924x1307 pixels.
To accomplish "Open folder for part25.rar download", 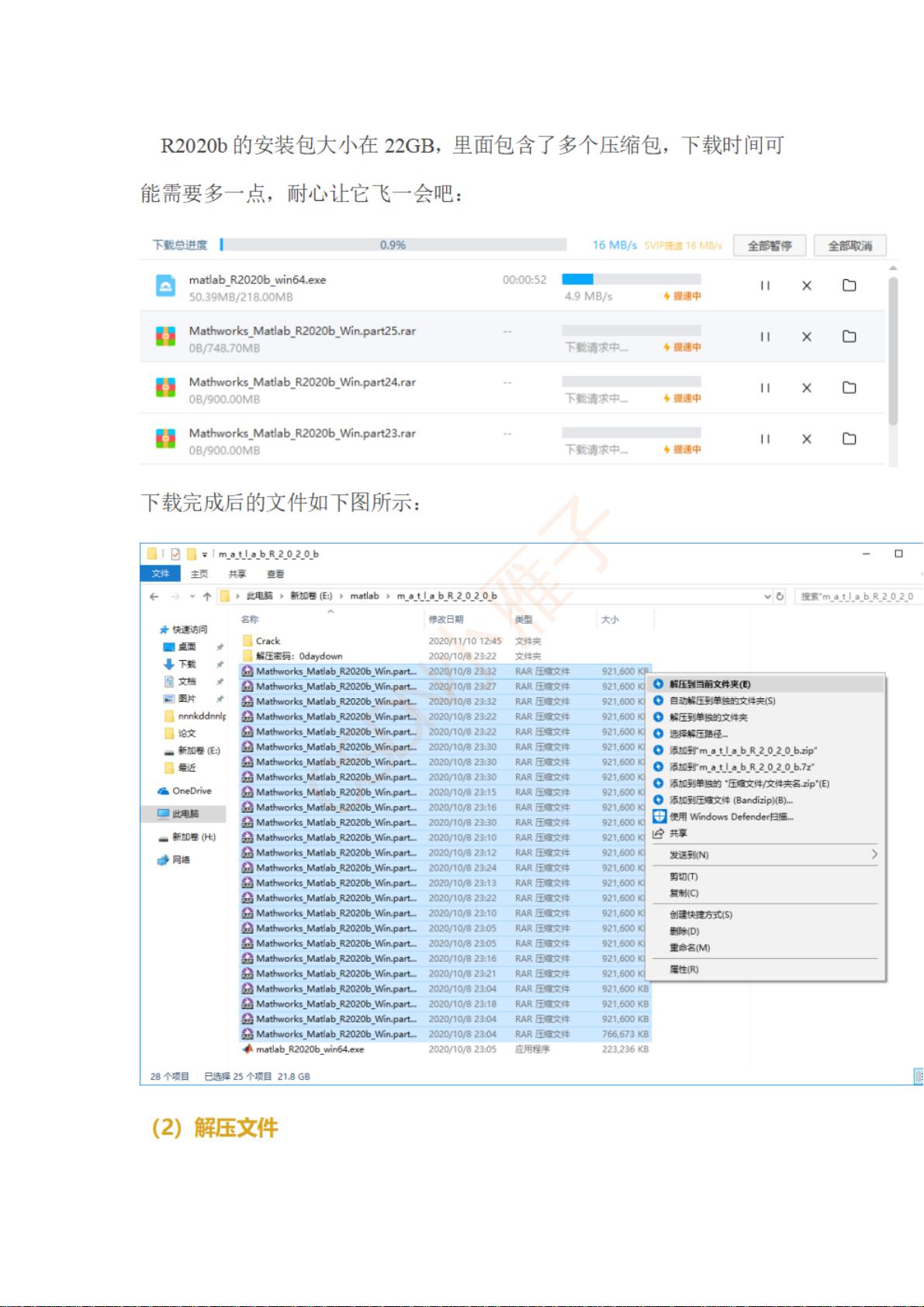I will 850,337.
